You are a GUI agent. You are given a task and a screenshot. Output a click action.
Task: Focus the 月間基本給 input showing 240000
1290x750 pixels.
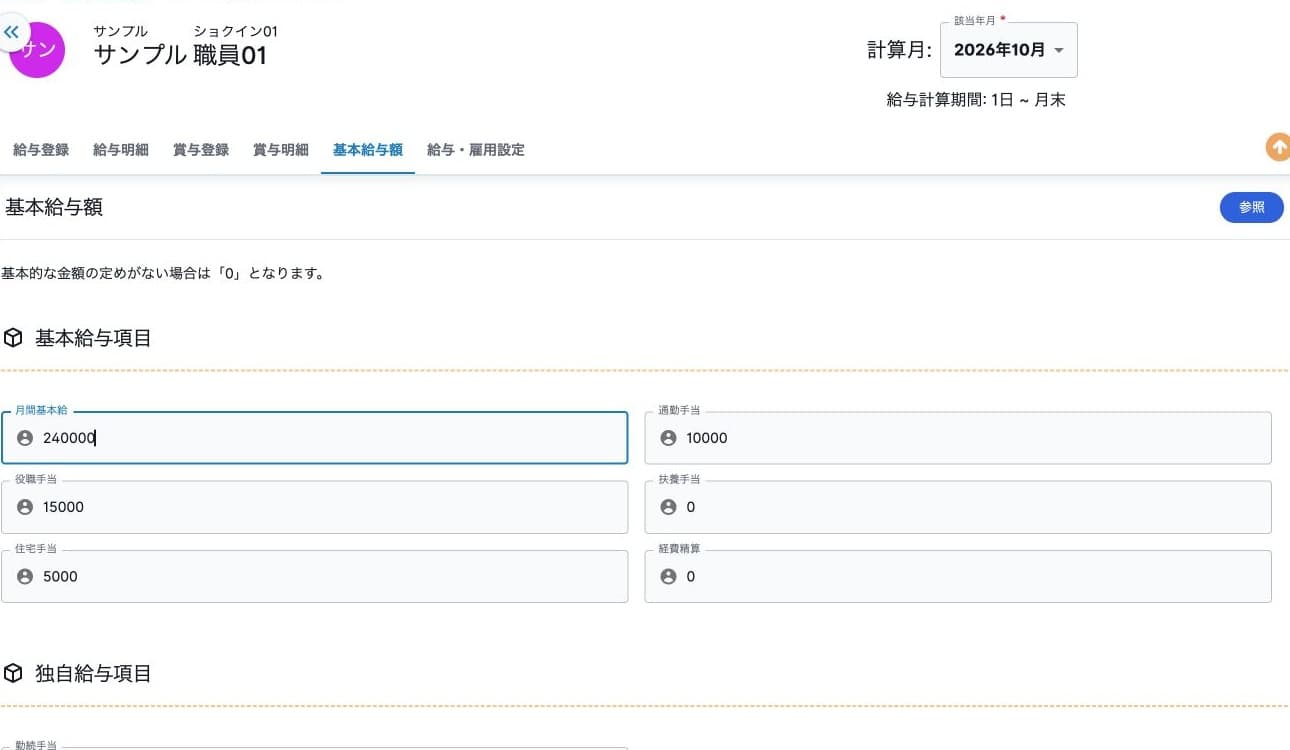[x=315, y=438]
